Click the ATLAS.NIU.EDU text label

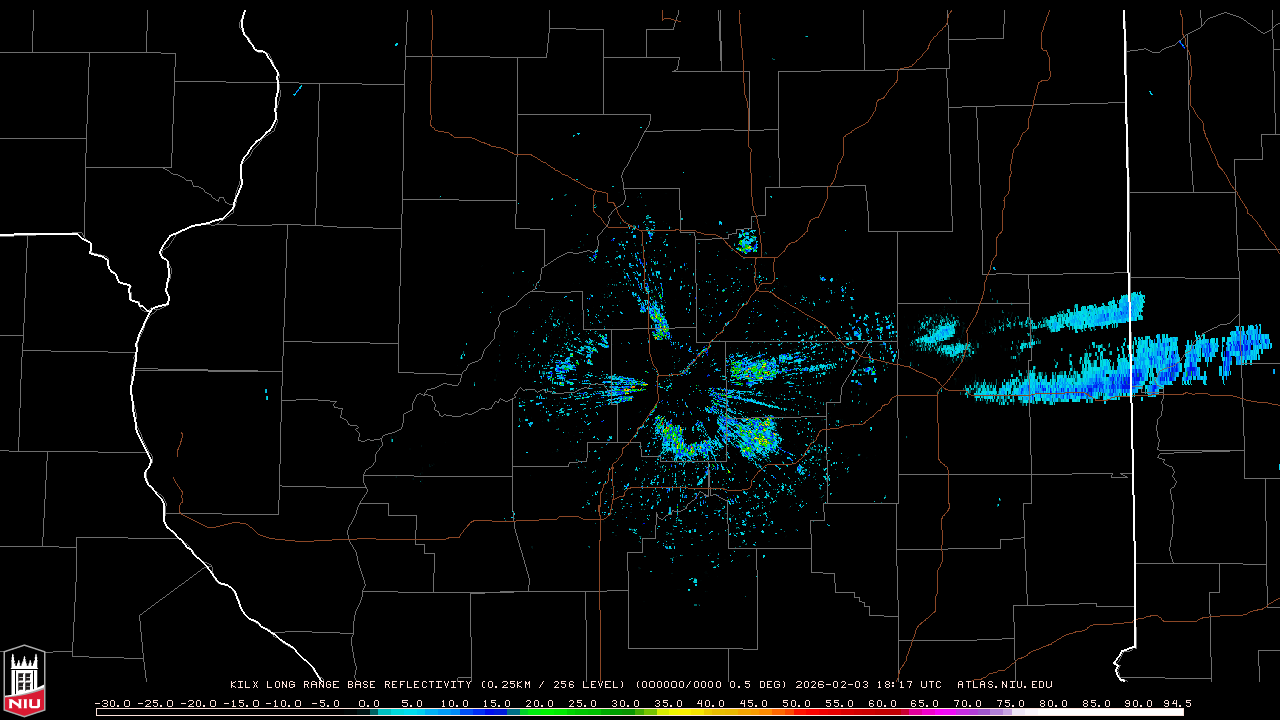pos(1004,685)
